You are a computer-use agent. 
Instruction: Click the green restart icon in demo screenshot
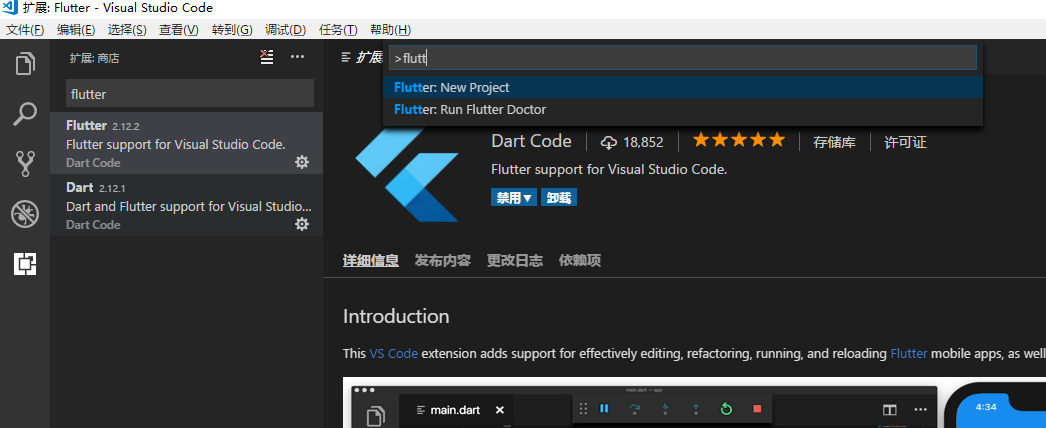[726, 409]
